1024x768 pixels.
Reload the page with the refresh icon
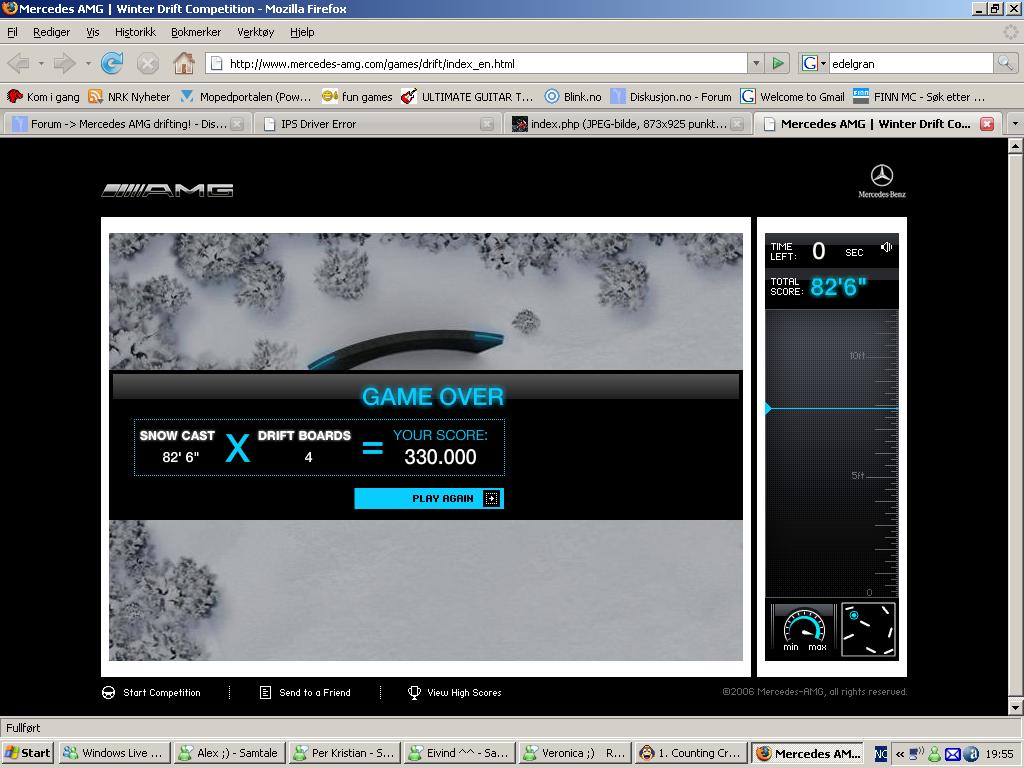point(112,63)
